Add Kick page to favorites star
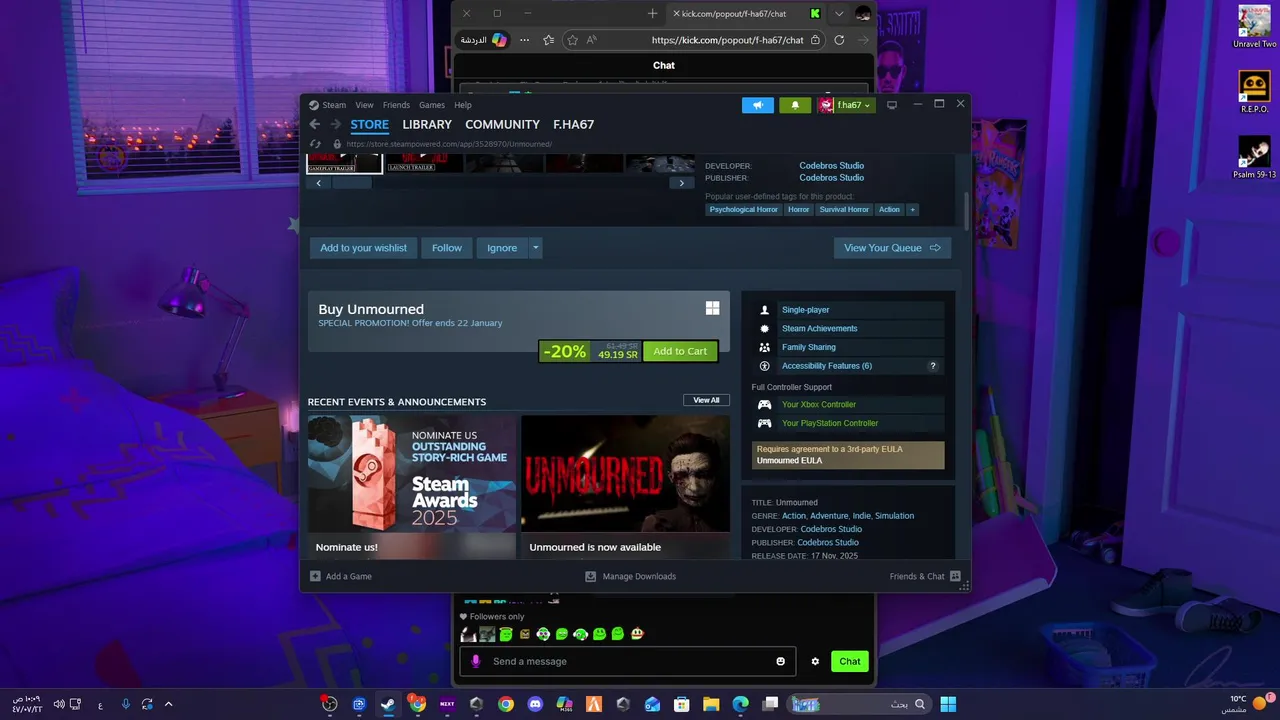Image resolution: width=1280 pixels, height=720 pixels. pyautogui.click(x=572, y=40)
